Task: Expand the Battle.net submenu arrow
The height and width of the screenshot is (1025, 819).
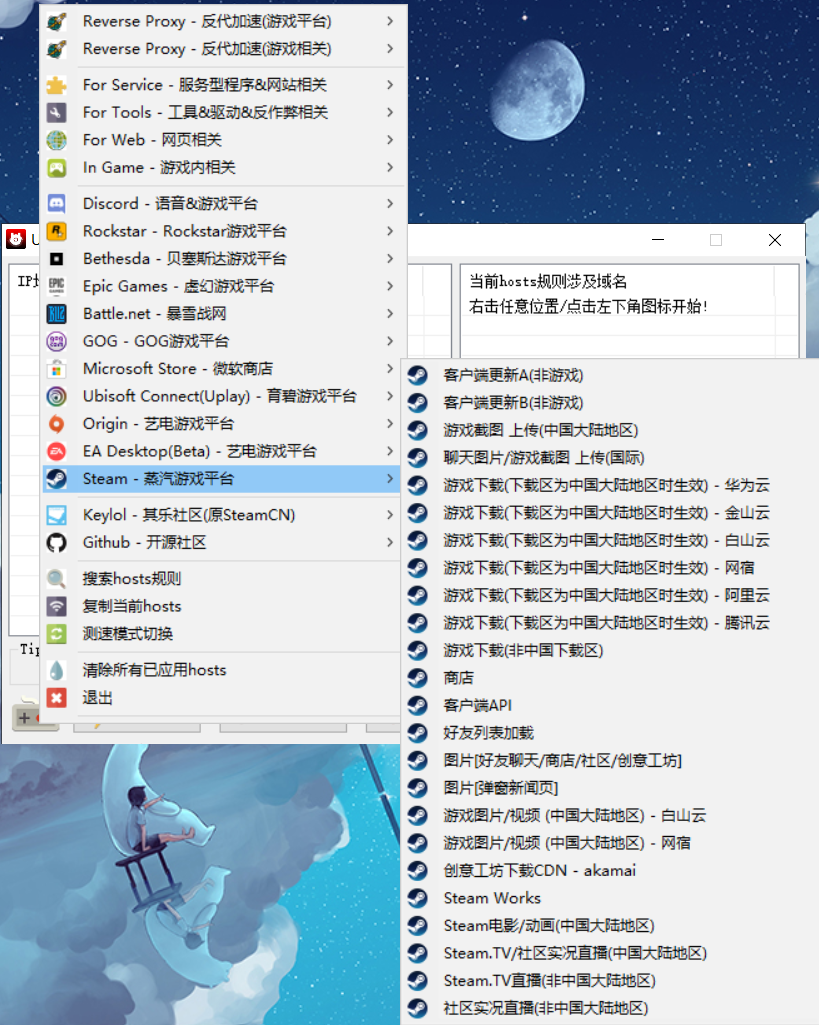Action: 390,314
